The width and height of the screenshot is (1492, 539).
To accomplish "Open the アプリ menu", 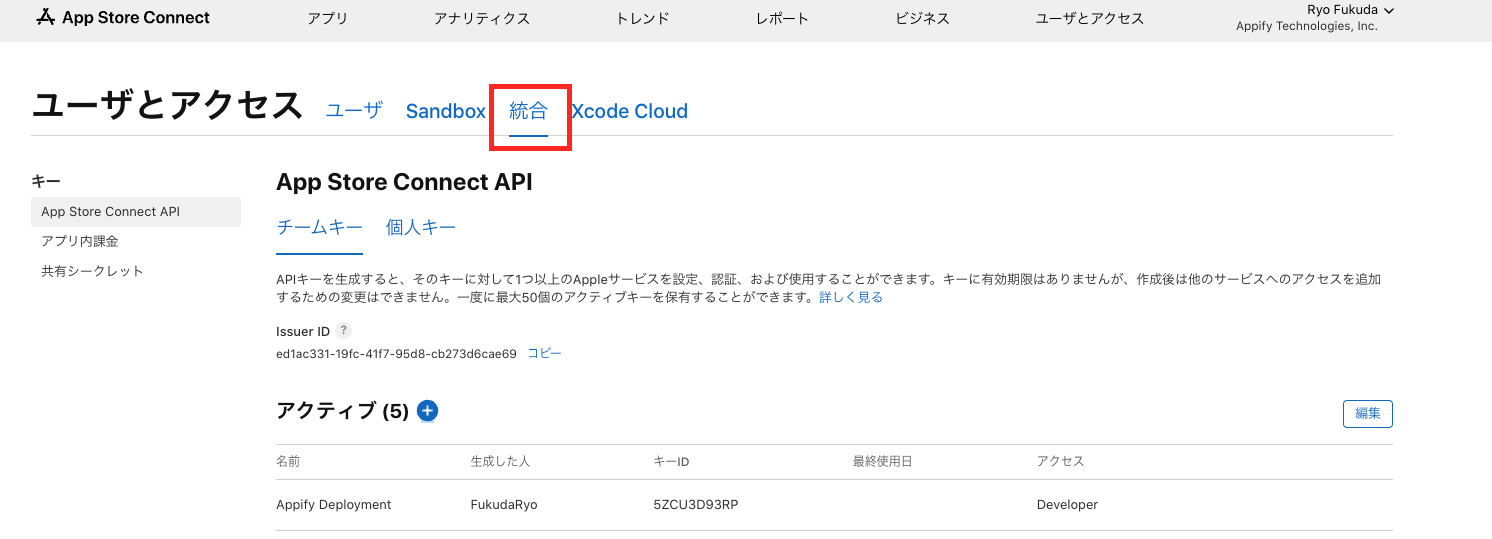I will click(328, 18).
